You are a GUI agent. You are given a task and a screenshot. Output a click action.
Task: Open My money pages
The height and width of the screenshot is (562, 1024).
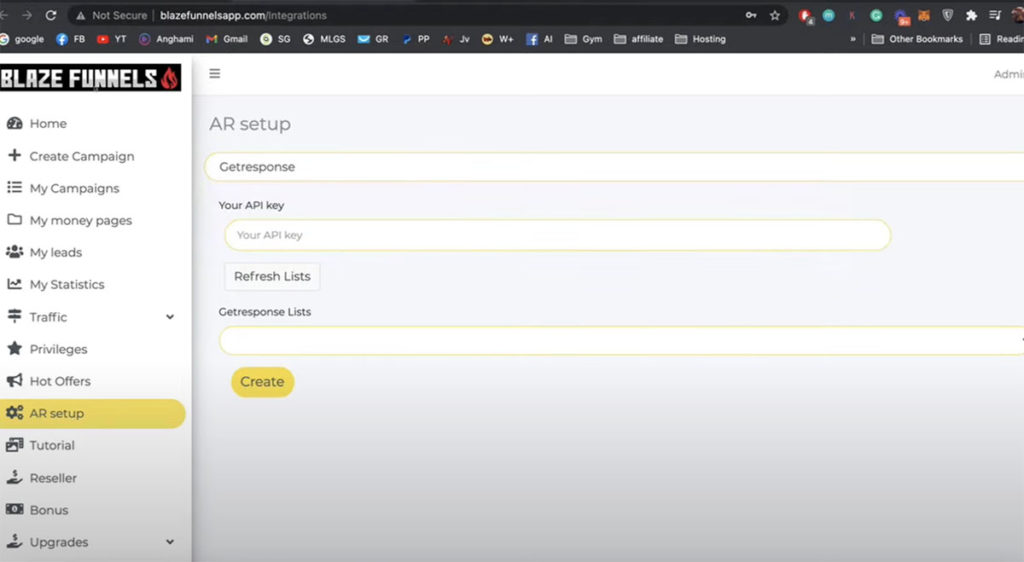pyautogui.click(x=80, y=220)
